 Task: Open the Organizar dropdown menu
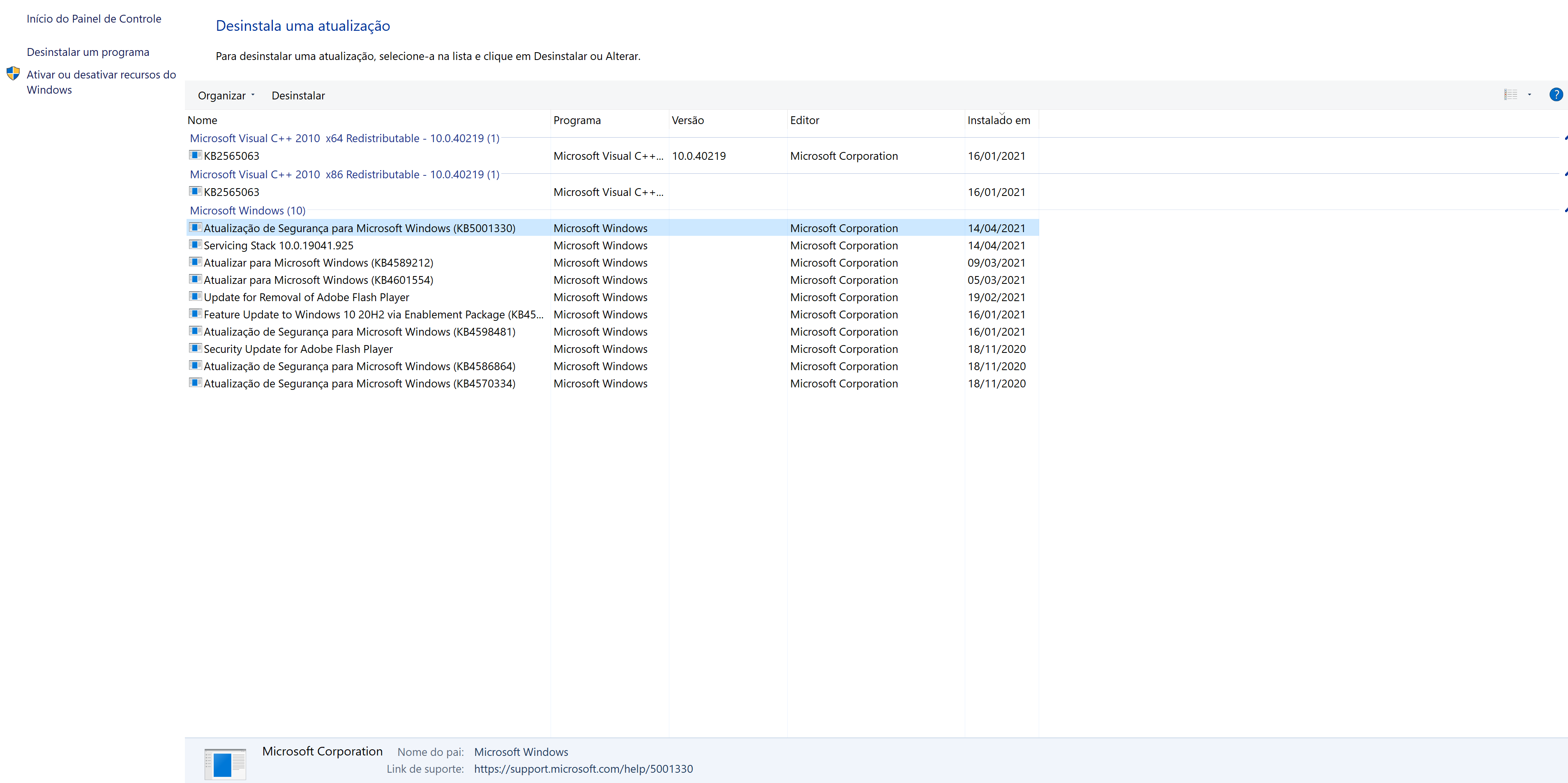(x=226, y=96)
